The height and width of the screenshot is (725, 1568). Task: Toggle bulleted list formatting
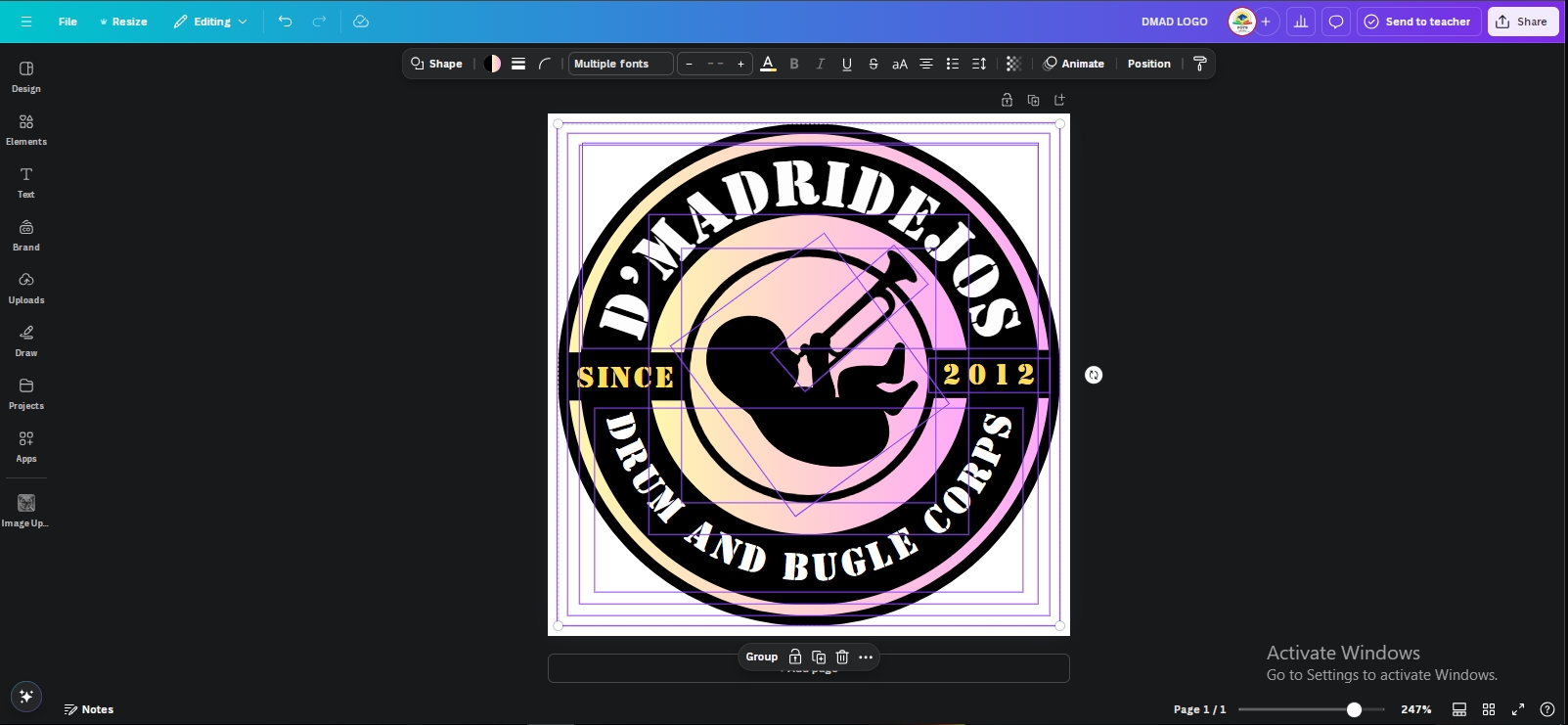[x=953, y=64]
